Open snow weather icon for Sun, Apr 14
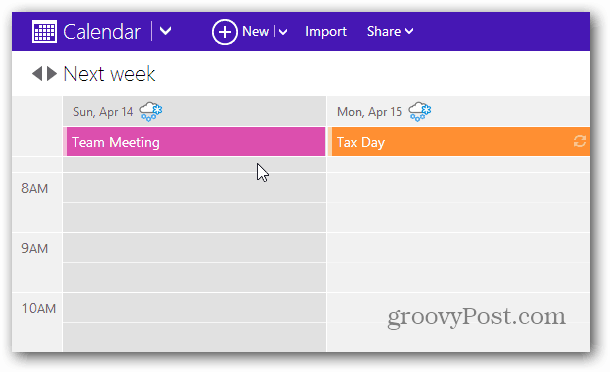Image resolution: width=610 pixels, height=372 pixels. pos(151,112)
